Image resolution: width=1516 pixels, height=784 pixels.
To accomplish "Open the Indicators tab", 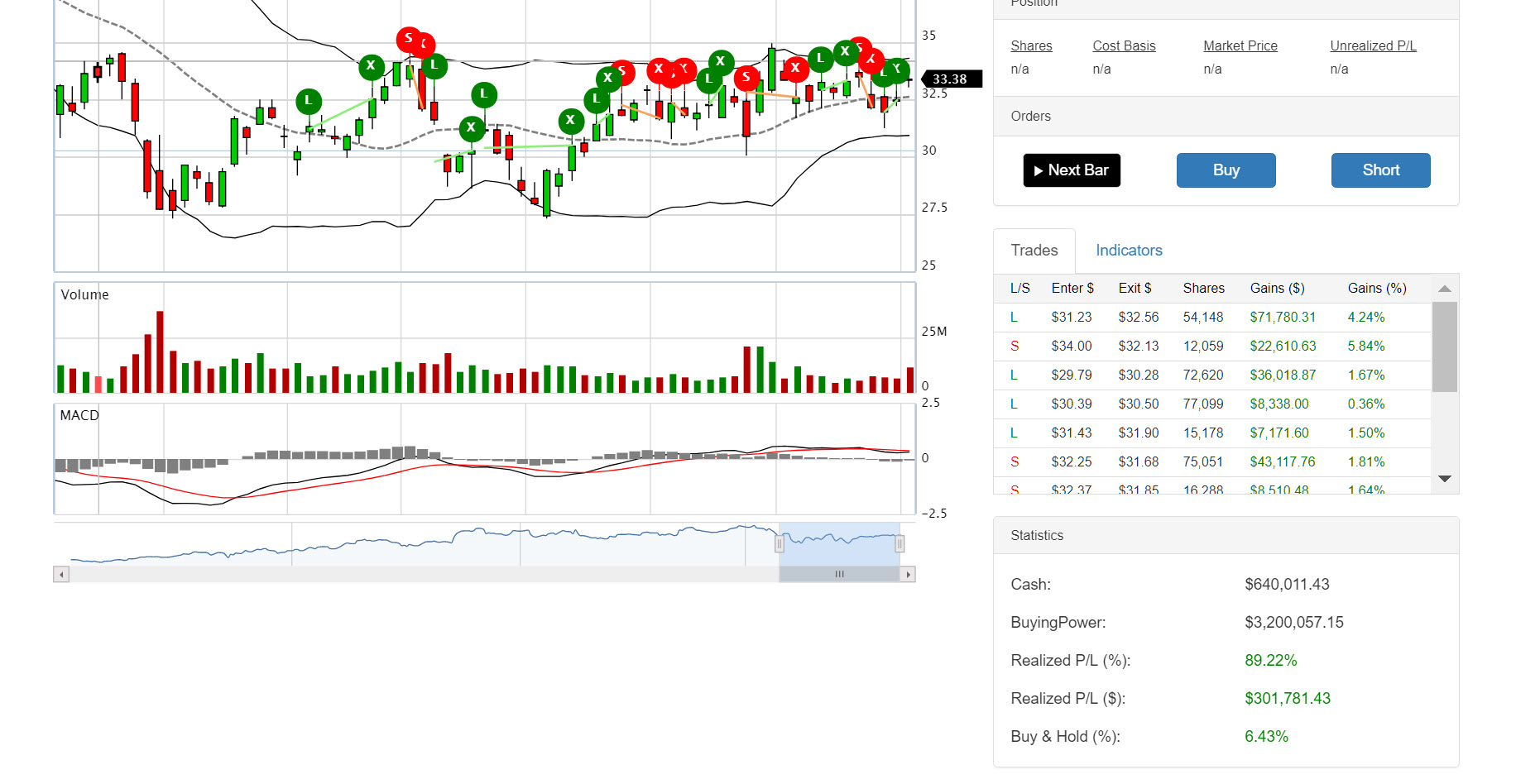I will point(1129,251).
